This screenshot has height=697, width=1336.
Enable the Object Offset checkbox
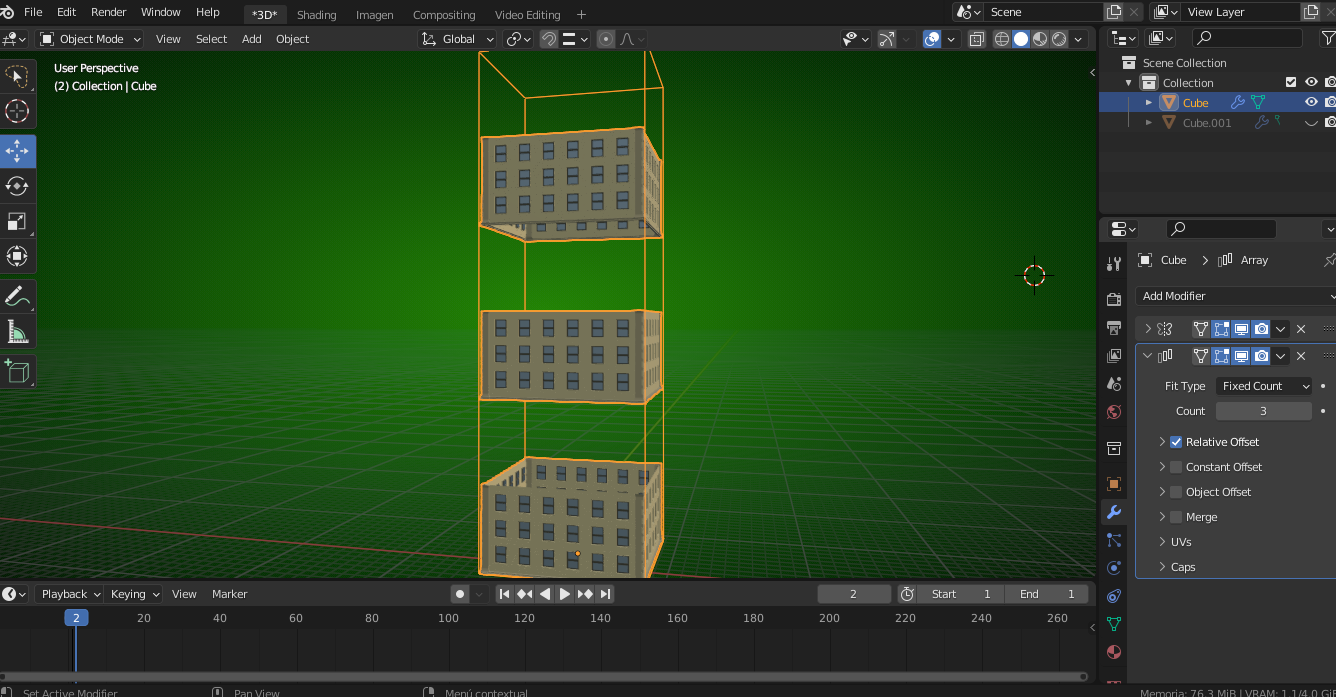pyautogui.click(x=1176, y=492)
